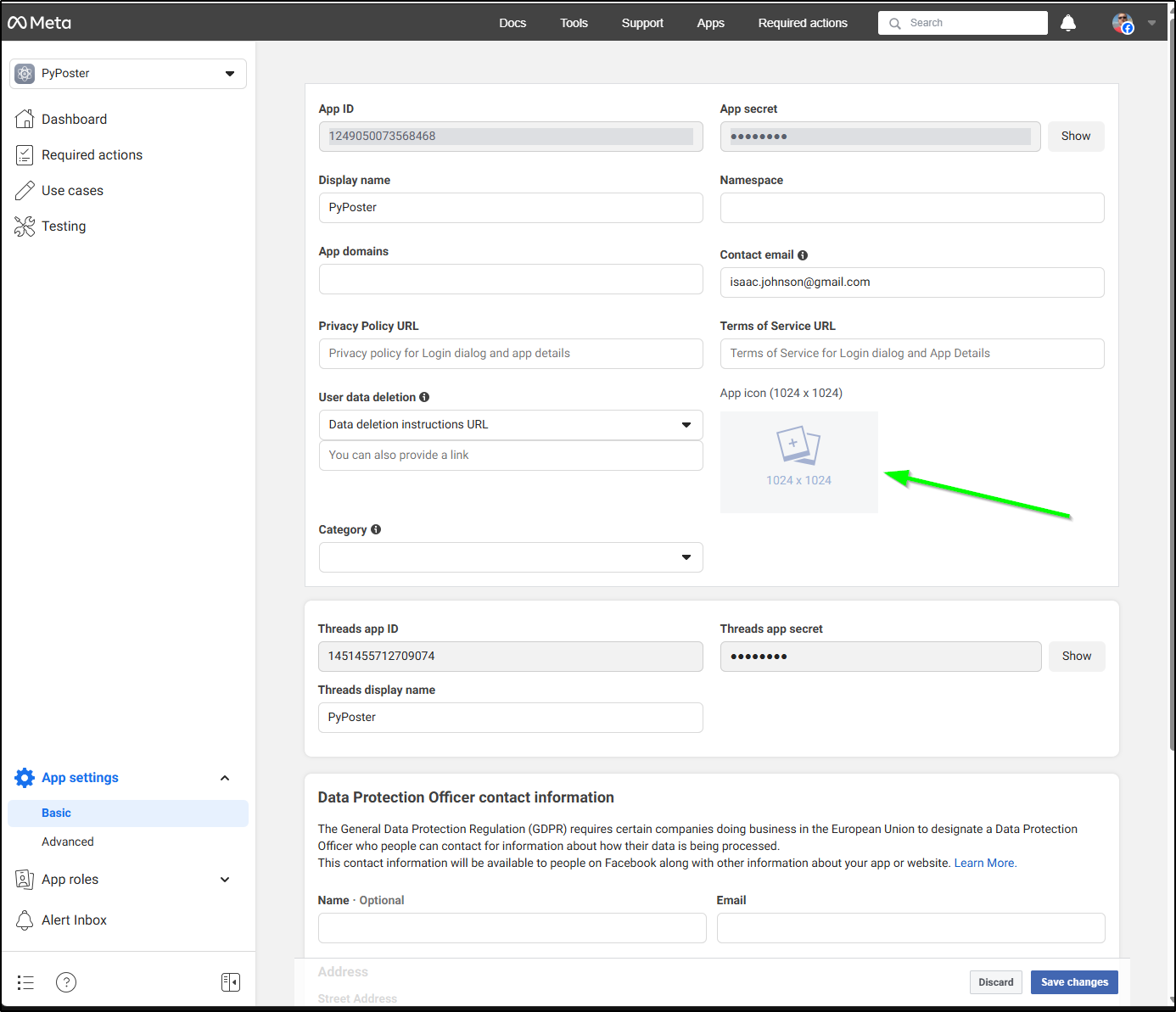The image size is (1176, 1012).
Task: Click the Privacy Policy URL field
Action: point(511,354)
